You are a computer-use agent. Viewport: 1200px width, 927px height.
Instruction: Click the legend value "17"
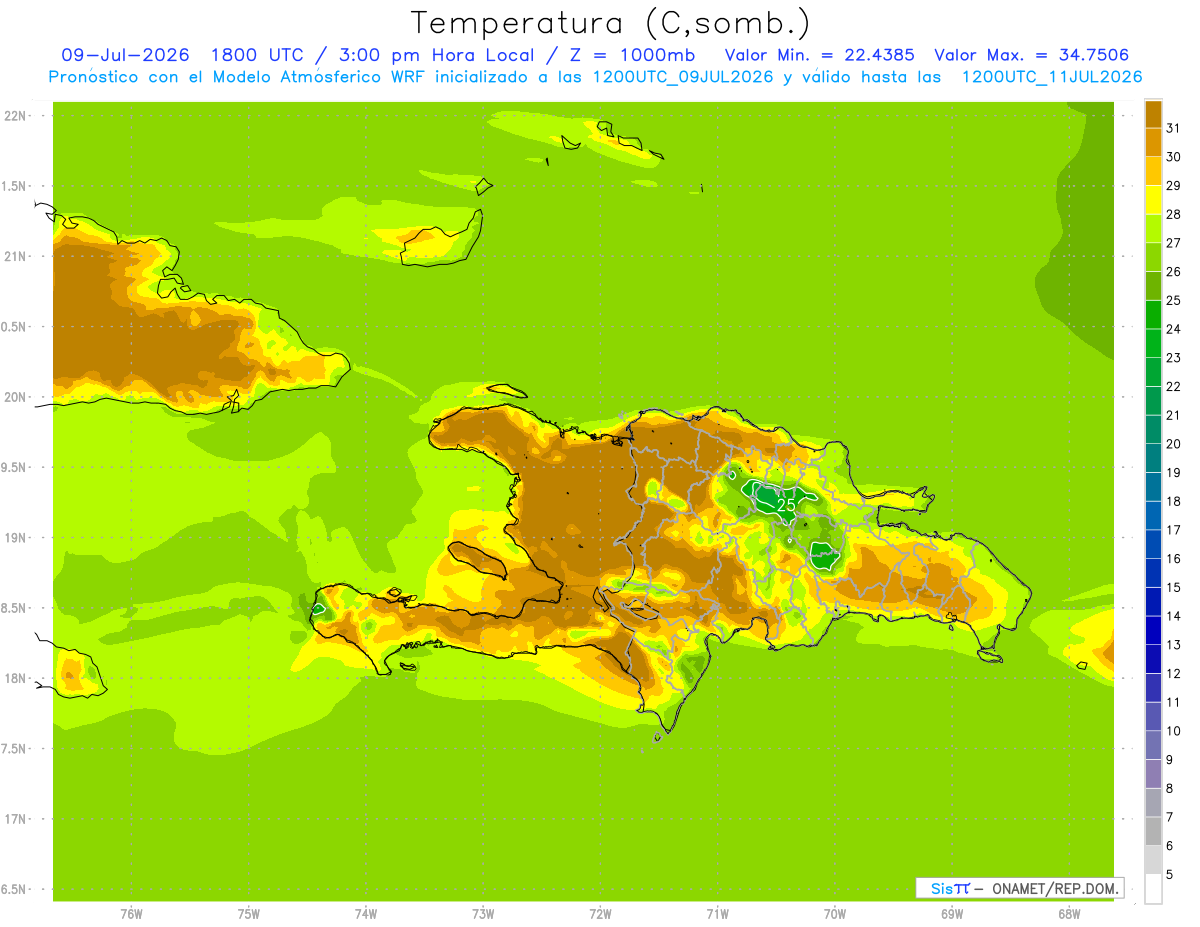coord(1174,530)
